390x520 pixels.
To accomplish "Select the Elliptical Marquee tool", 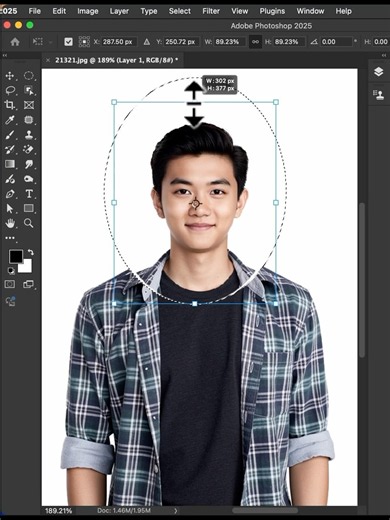I will [x=29, y=76].
